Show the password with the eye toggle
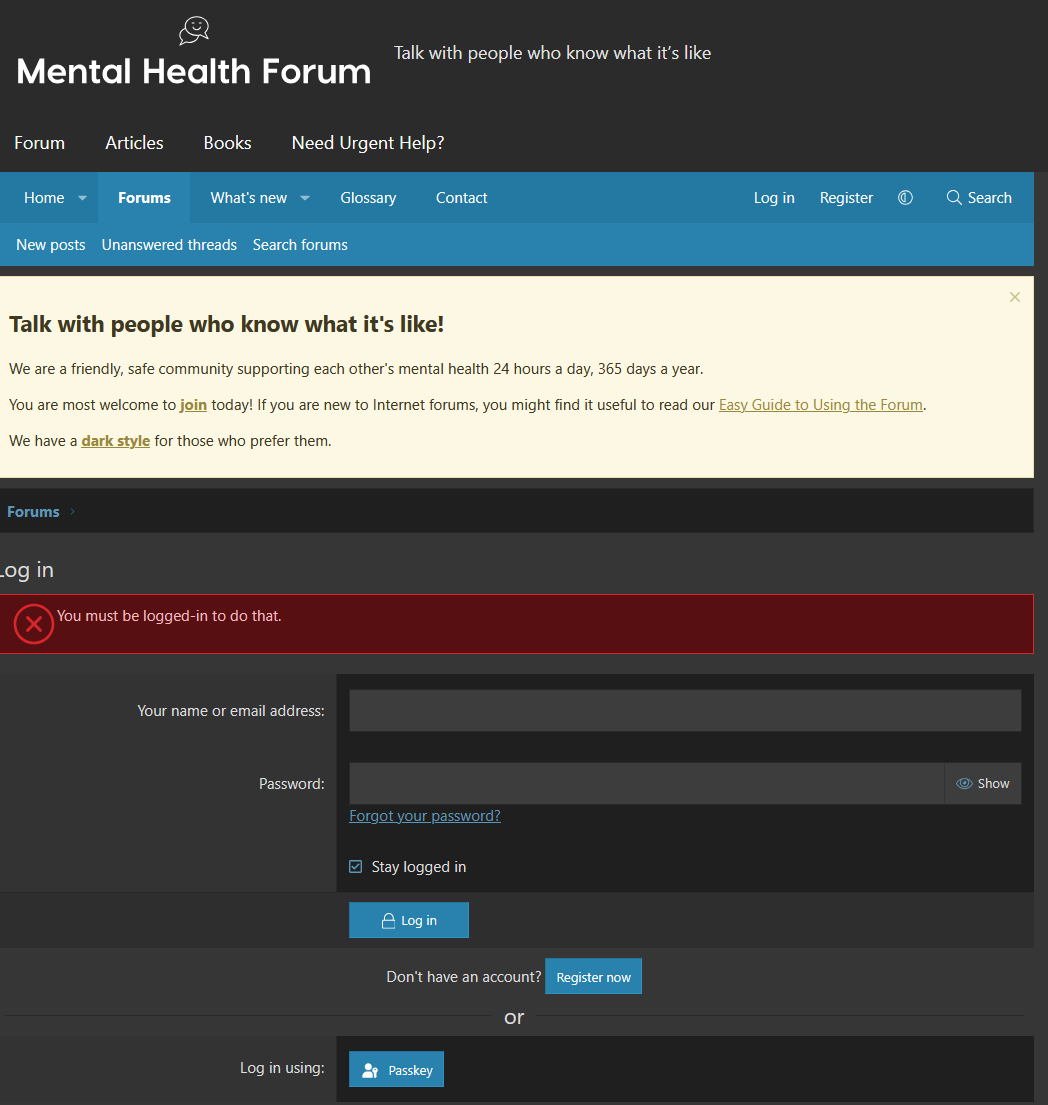The image size is (1048, 1105). (x=982, y=784)
